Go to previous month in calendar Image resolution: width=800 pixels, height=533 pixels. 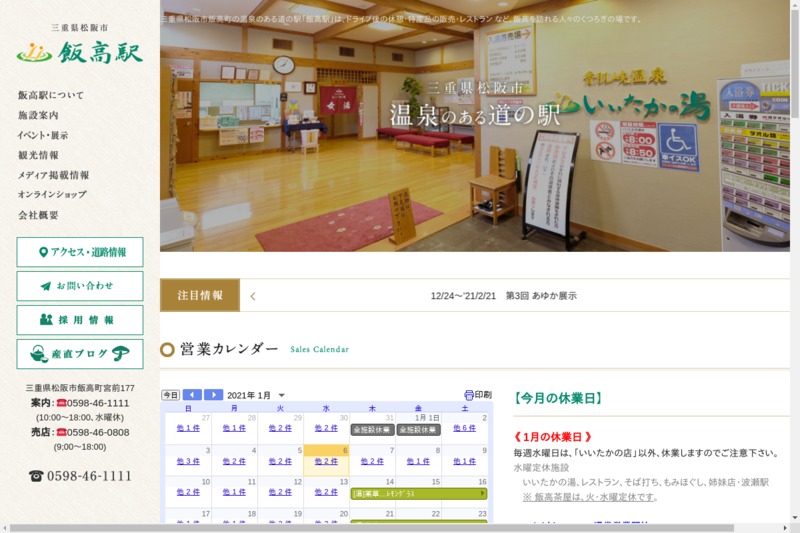192,395
